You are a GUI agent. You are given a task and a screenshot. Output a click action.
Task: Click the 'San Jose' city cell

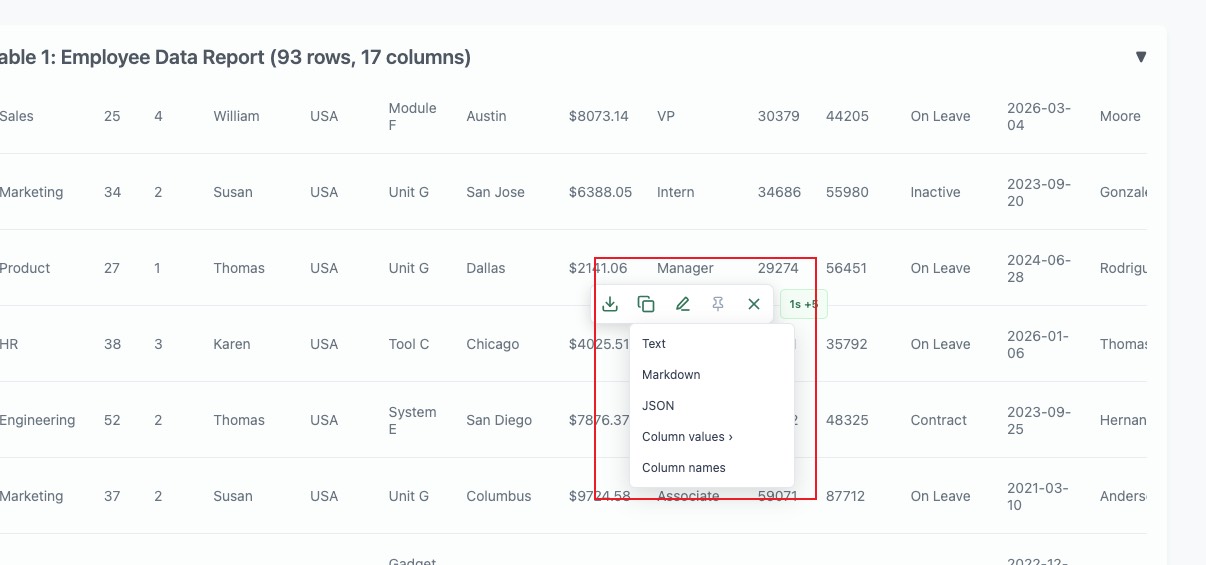[x=495, y=192]
